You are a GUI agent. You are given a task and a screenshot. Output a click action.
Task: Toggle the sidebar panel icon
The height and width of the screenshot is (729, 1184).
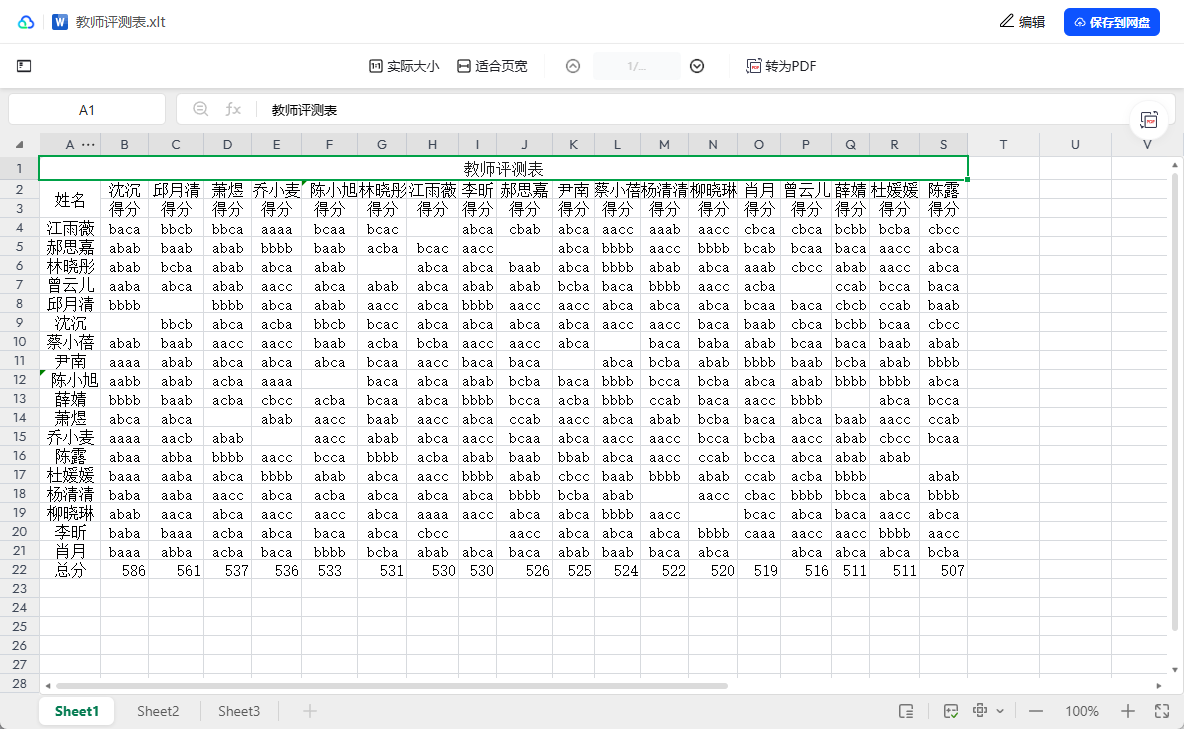pos(24,66)
